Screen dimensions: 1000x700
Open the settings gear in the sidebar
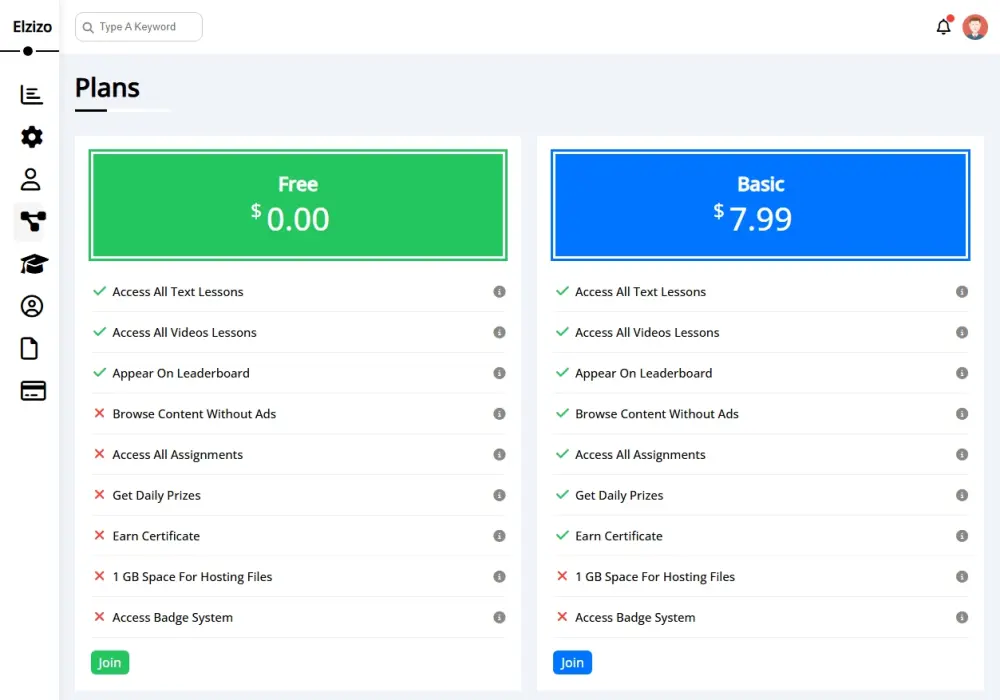(x=31, y=137)
